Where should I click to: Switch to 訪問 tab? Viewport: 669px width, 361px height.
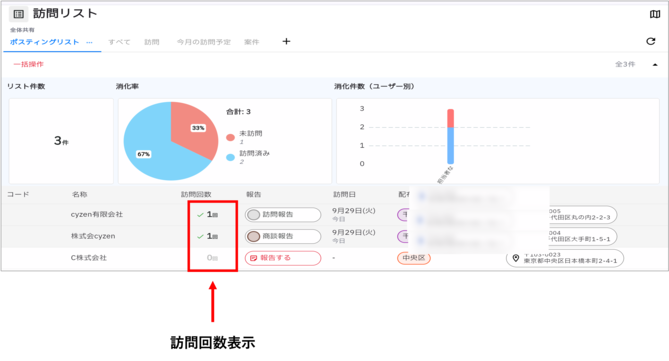pyautogui.click(x=151, y=42)
